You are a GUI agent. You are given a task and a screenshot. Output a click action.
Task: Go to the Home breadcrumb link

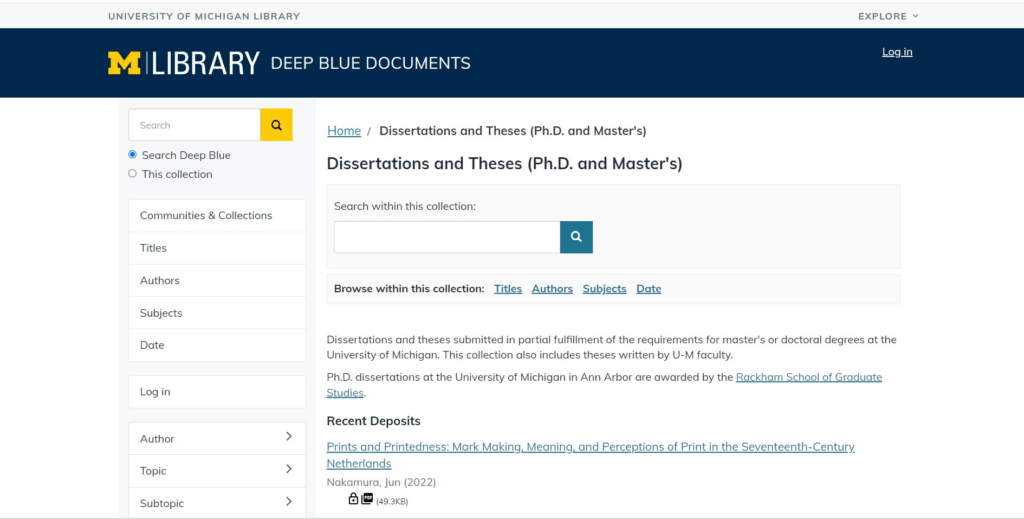(344, 131)
